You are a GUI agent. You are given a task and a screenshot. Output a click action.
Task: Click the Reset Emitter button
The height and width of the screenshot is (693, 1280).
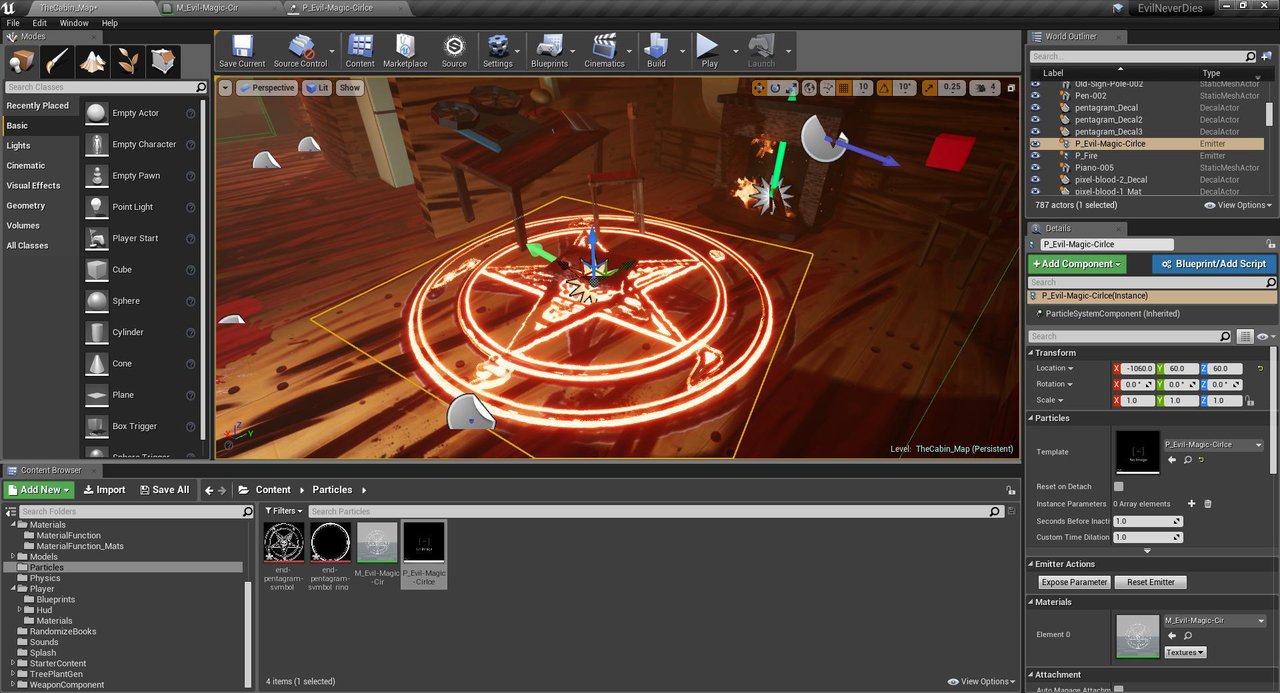[x=1151, y=582]
